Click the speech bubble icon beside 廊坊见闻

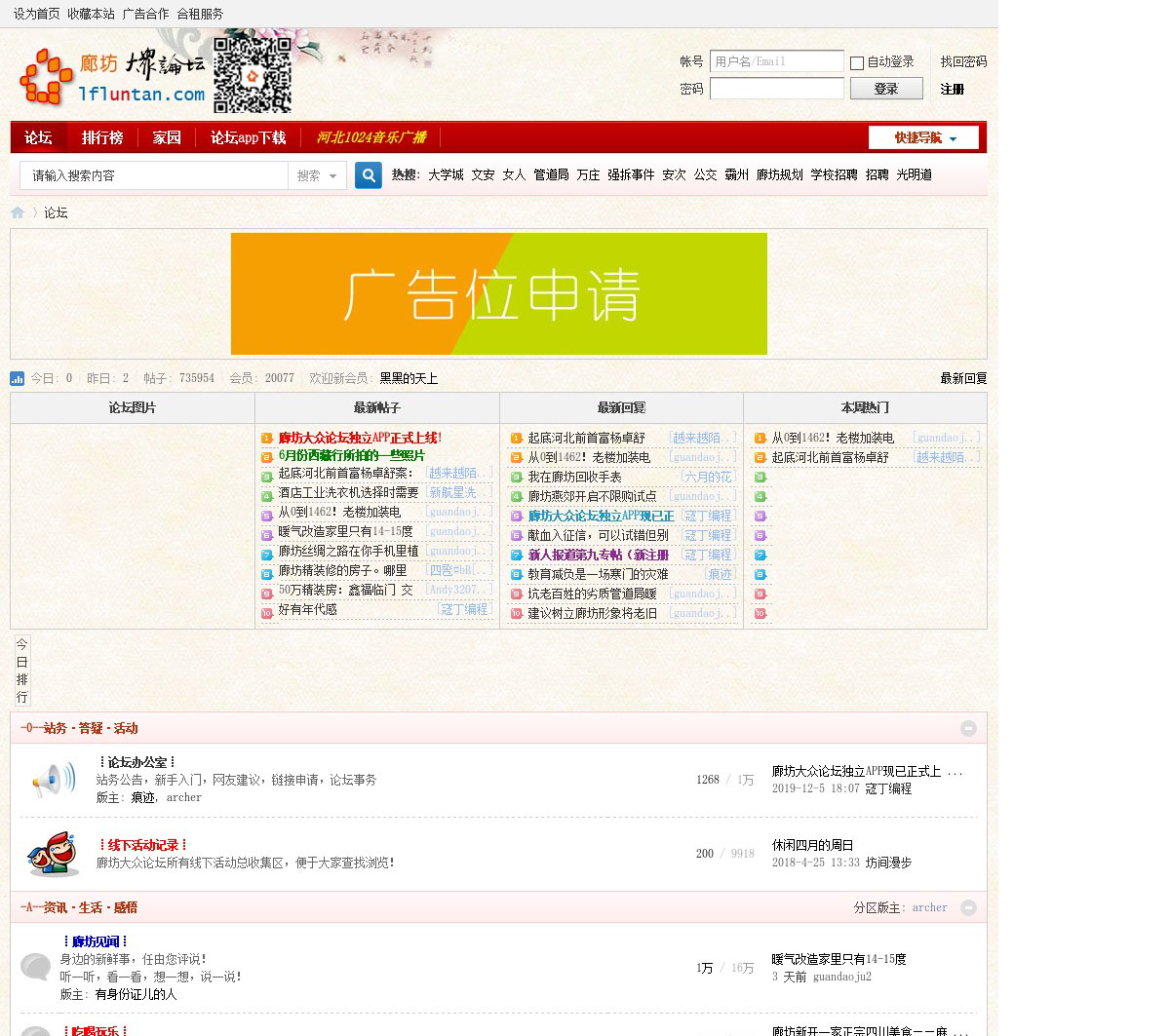tap(36, 967)
